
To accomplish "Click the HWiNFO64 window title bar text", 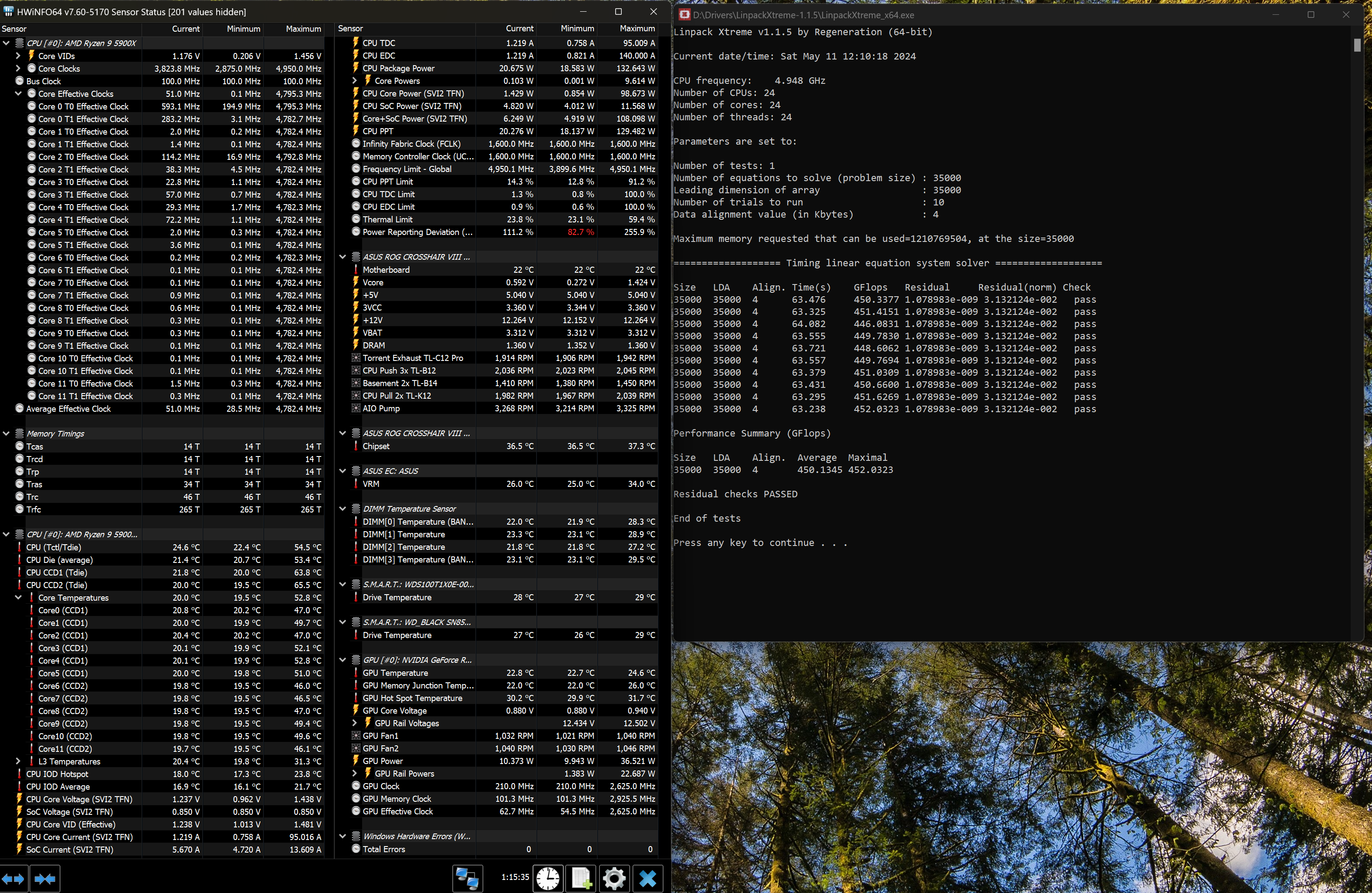I will click(x=132, y=12).
